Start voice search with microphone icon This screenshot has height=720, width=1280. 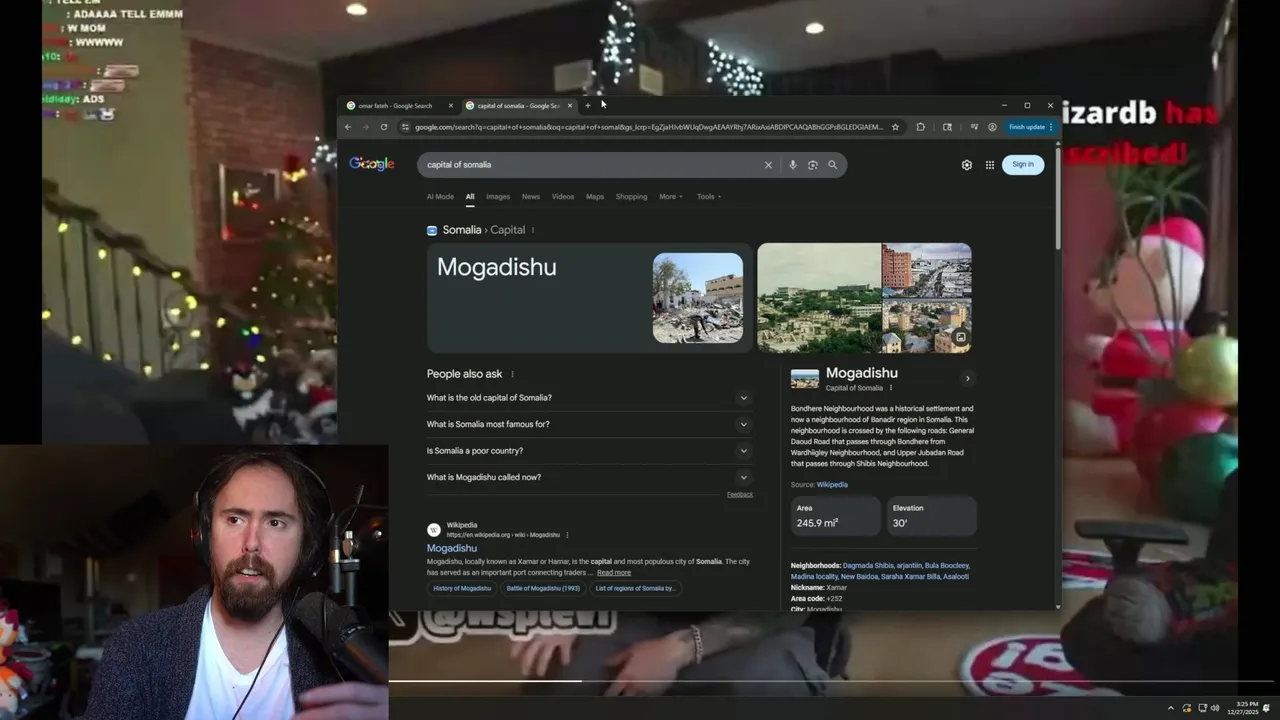pyautogui.click(x=792, y=165)
